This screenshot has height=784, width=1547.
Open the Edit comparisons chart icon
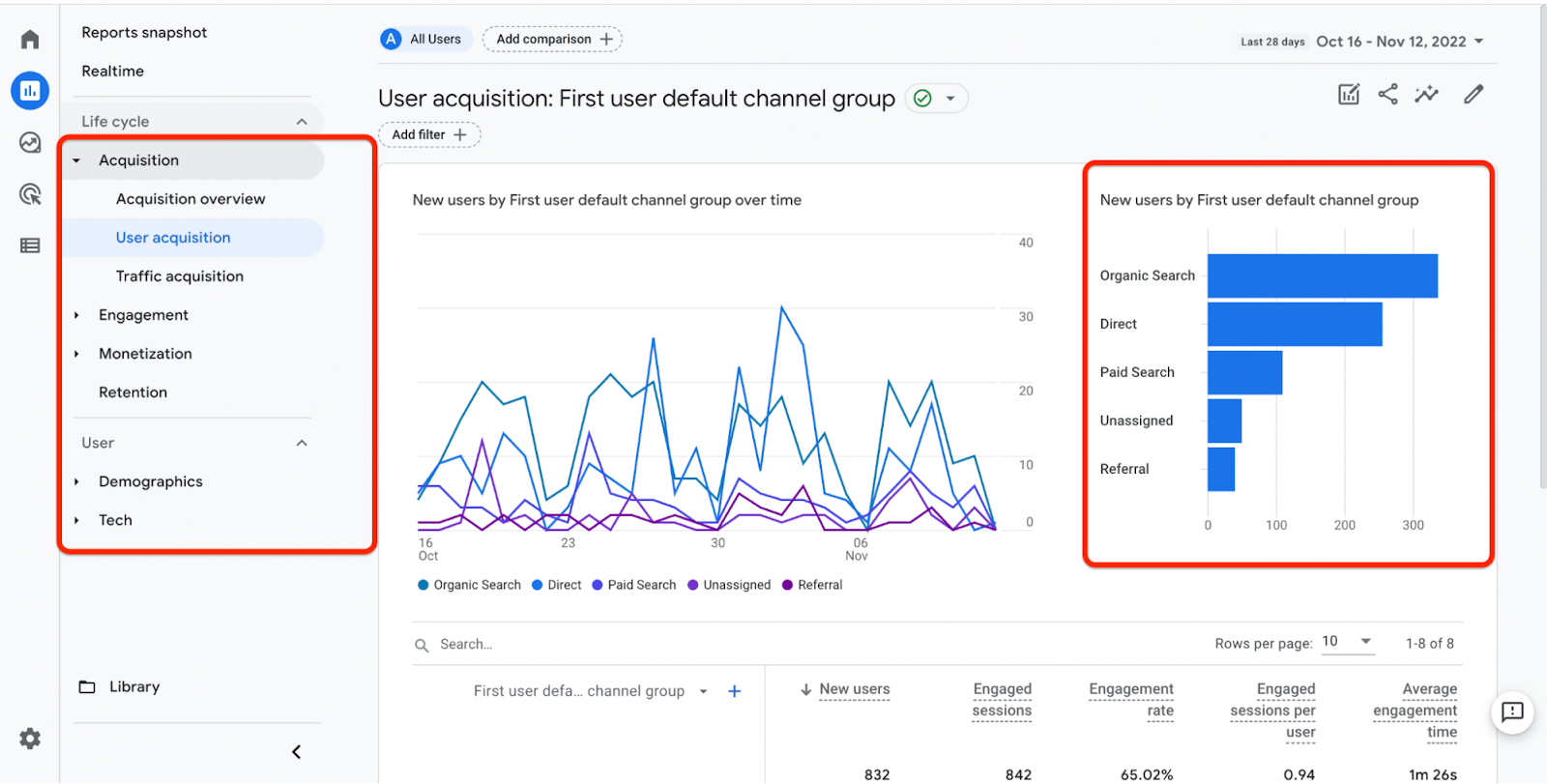coord(1348,94)
